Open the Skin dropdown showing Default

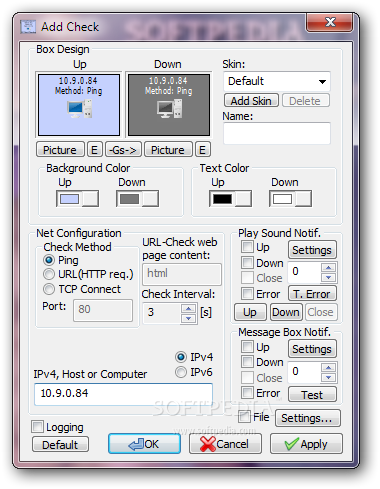pos(277,81)
